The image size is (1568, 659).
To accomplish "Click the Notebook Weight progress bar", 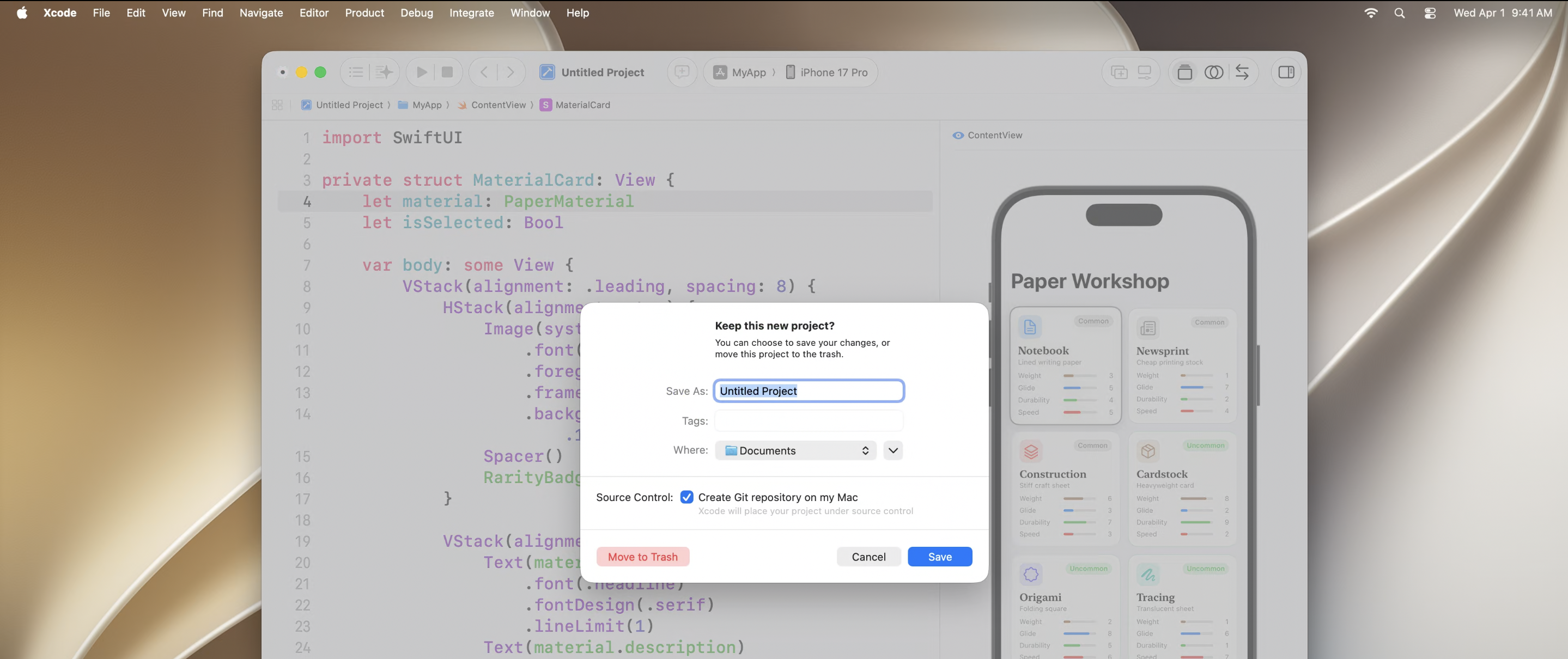I will 1080,376.
